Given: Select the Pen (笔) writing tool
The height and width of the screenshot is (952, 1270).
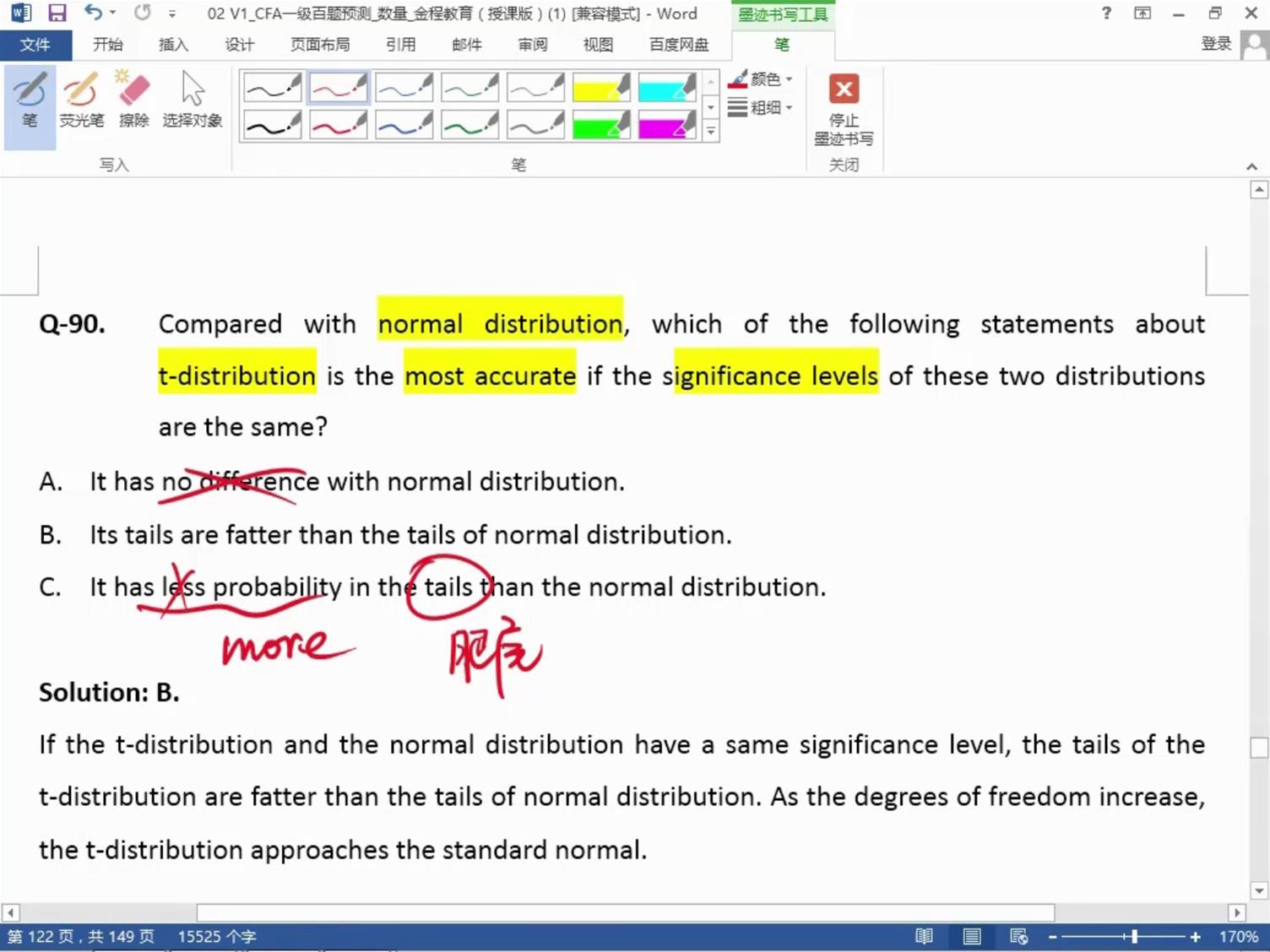Looking at the screenshot, I should pyautogui.click(x=30, y=101).
